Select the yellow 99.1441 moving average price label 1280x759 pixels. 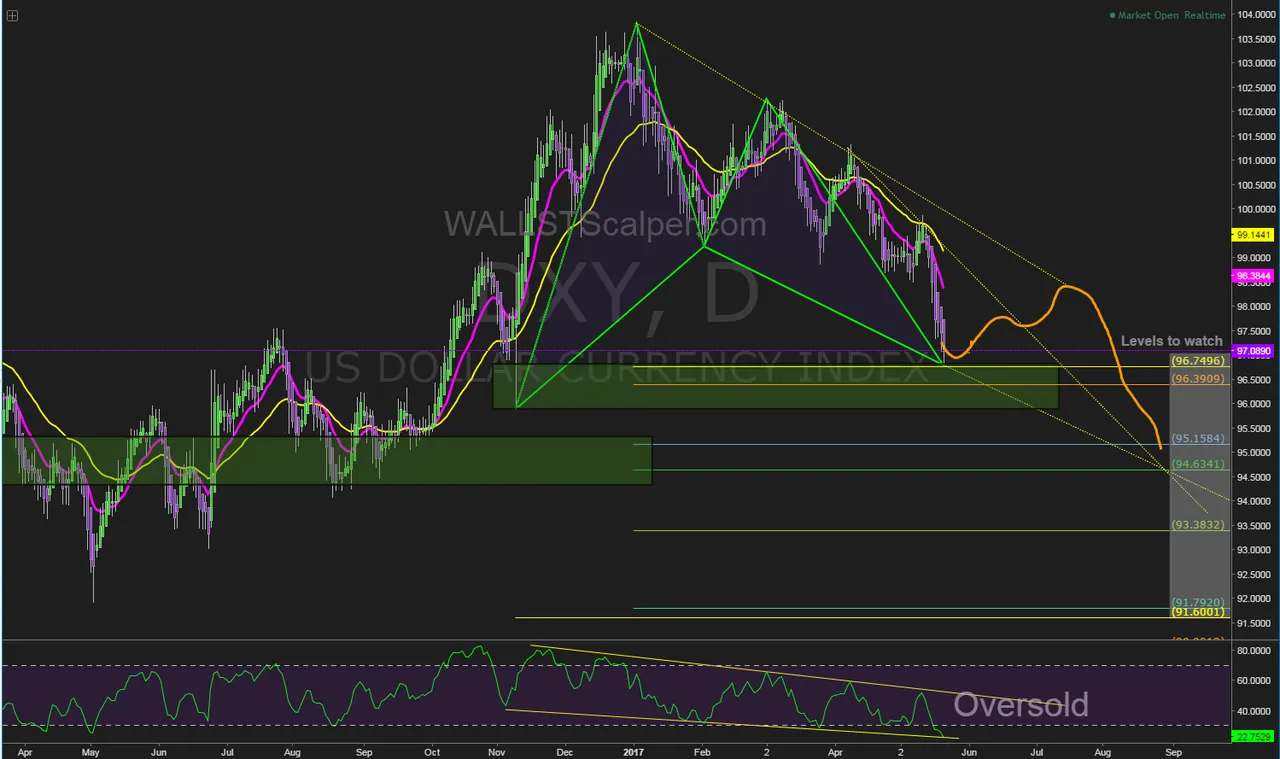point(1255,234)
